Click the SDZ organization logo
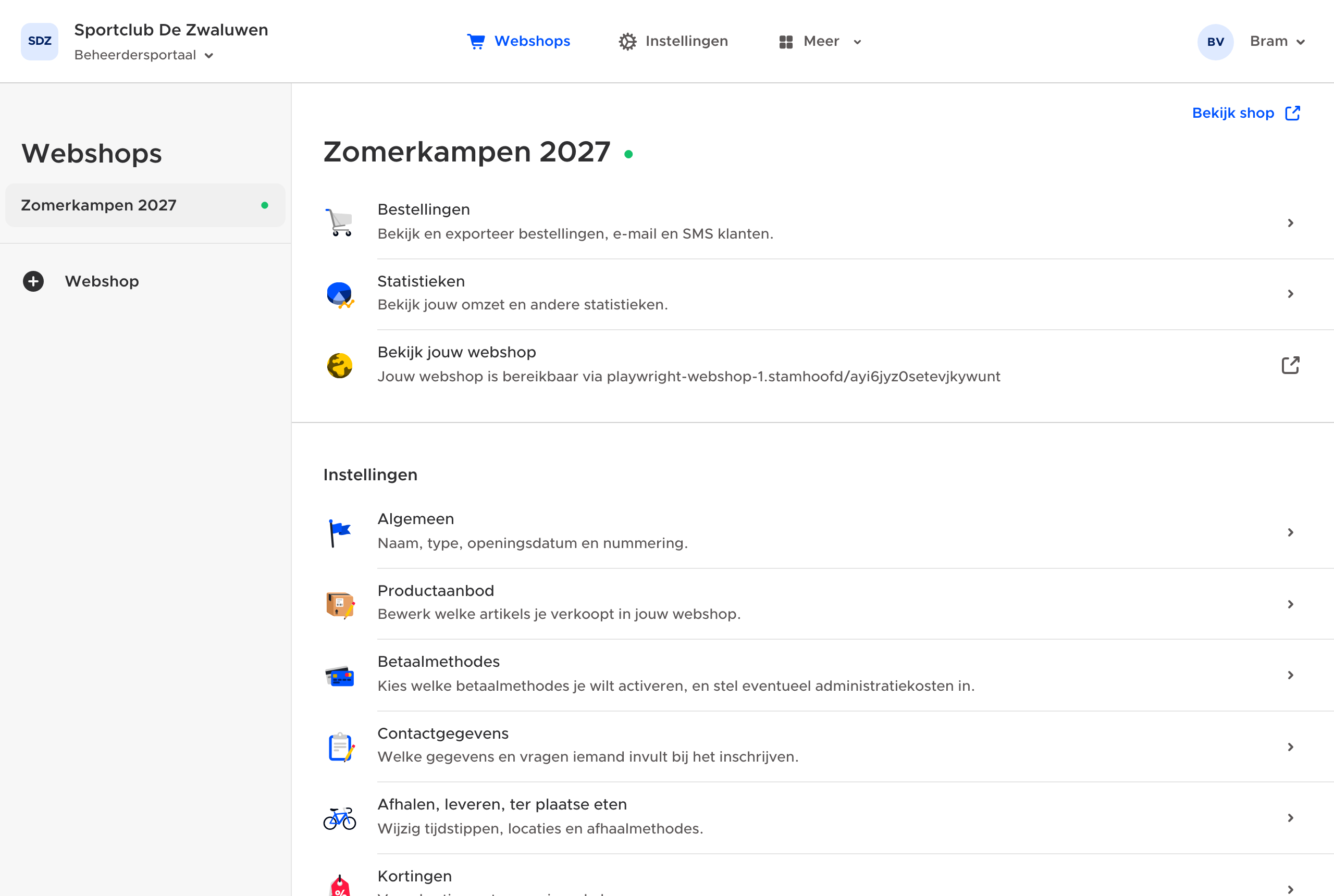This screenshot has width=1334, height=896. 40,41
